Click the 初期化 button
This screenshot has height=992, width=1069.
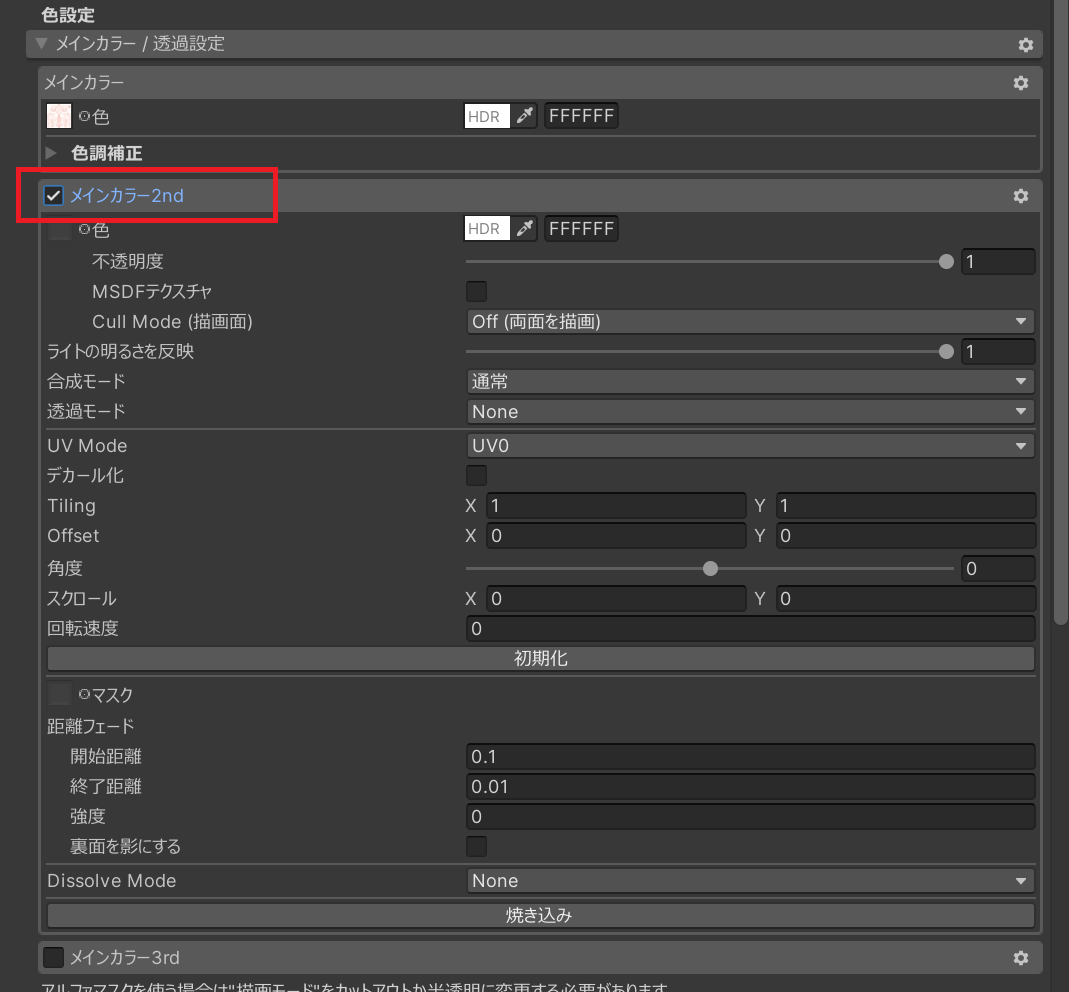click(x=540, y=659)
